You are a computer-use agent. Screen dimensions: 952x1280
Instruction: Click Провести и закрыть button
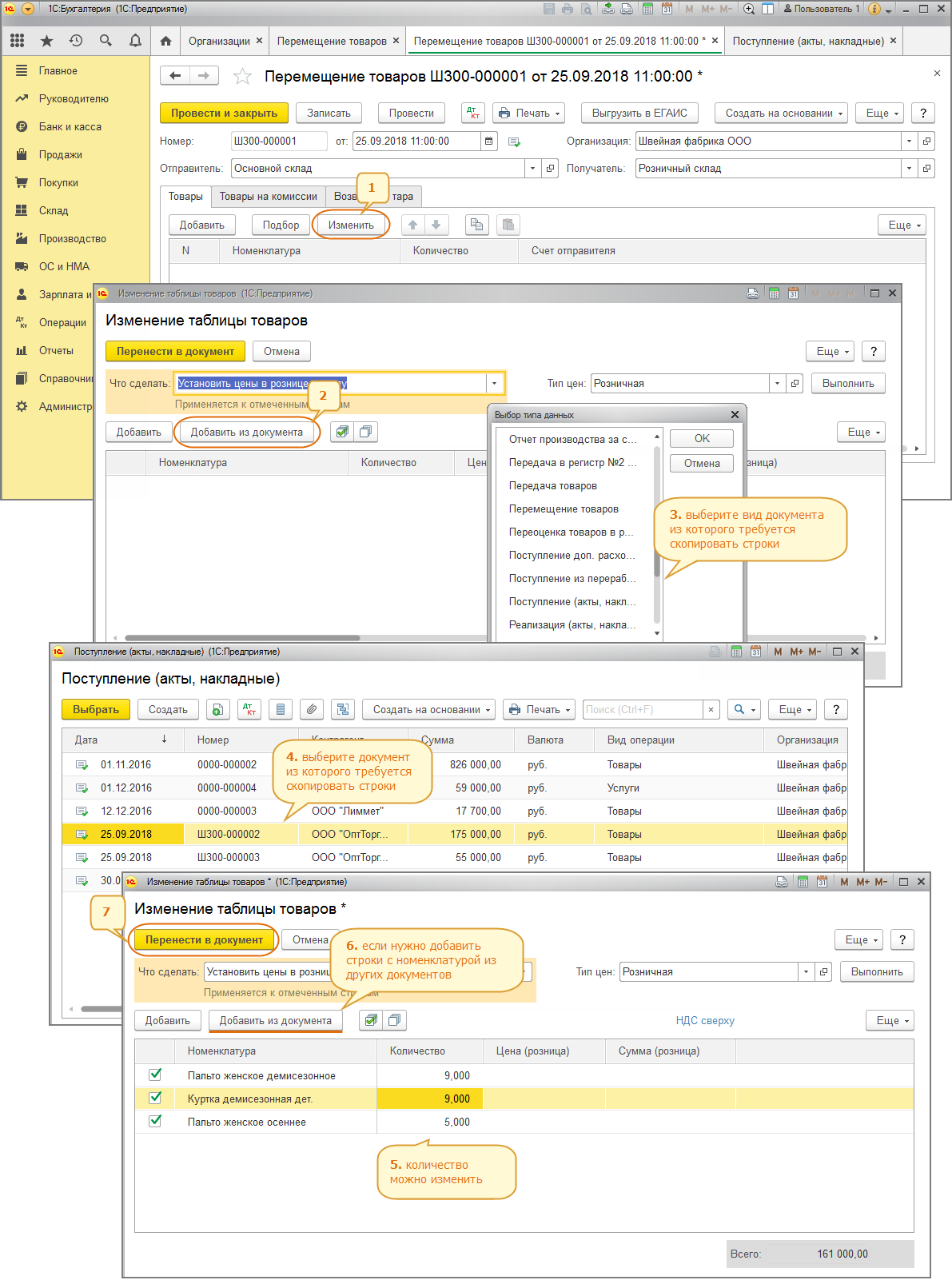pos(224,114)
